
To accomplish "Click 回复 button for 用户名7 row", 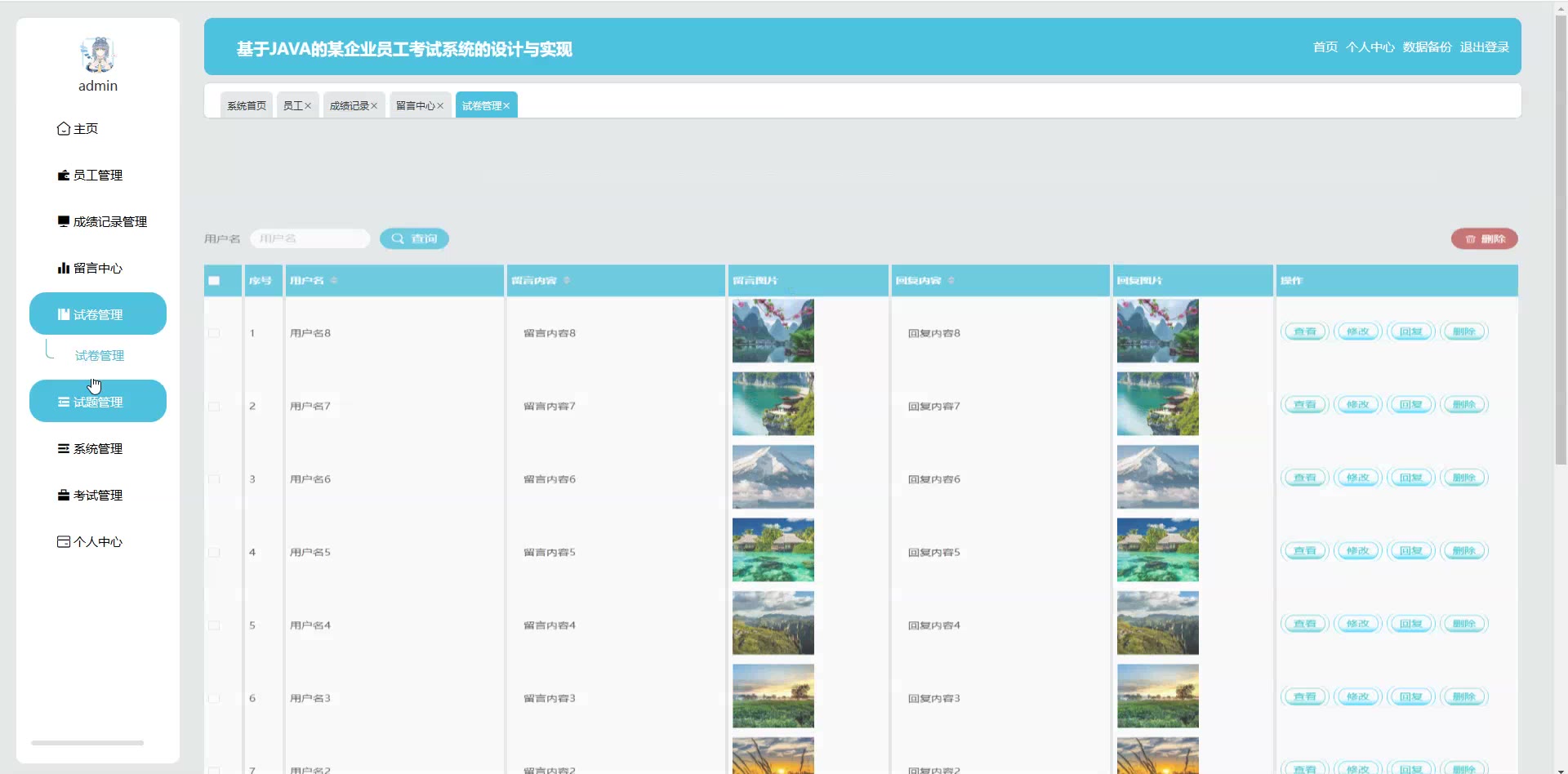I will (1410, 405).
